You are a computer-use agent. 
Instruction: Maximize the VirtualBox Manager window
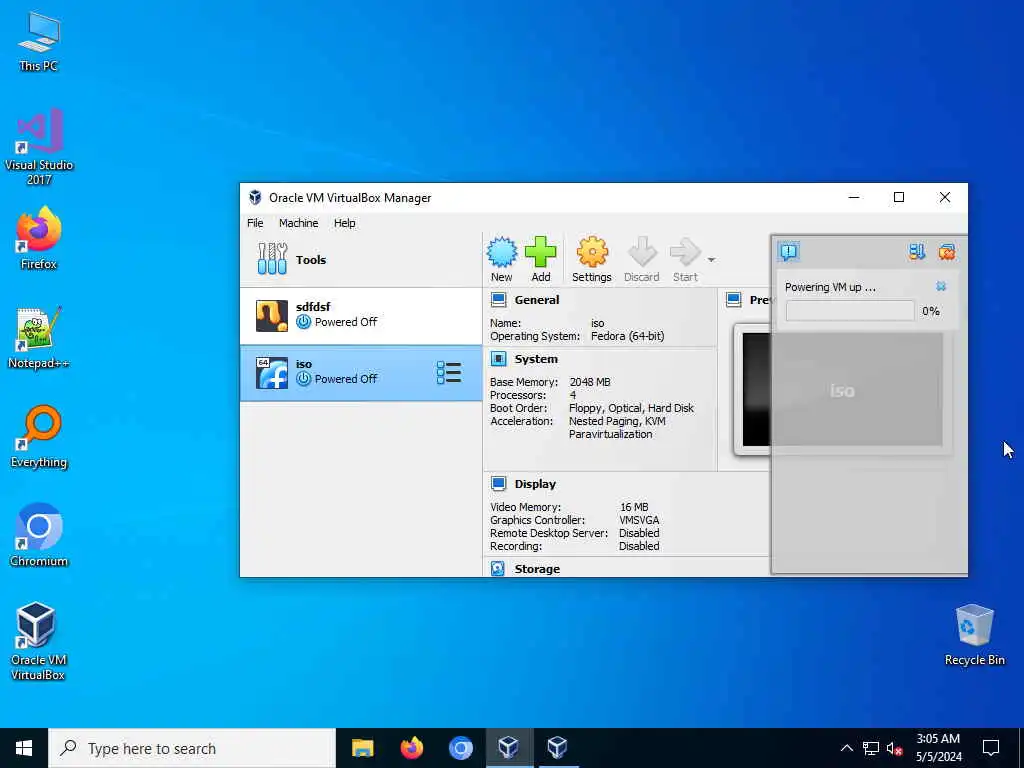(x=899, y=197)
